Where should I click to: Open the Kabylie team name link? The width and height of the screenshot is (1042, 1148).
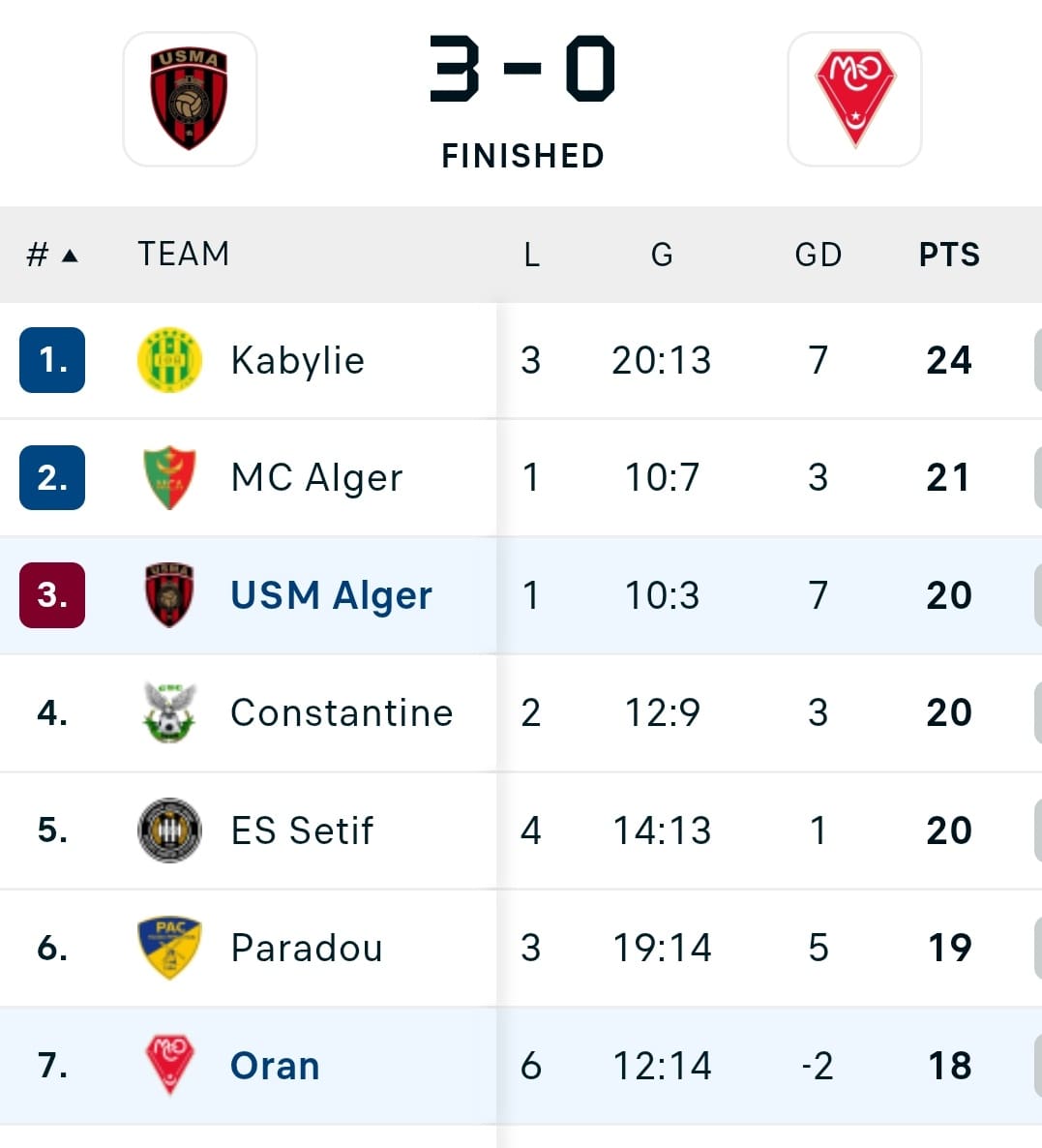(x=298, y=360)
